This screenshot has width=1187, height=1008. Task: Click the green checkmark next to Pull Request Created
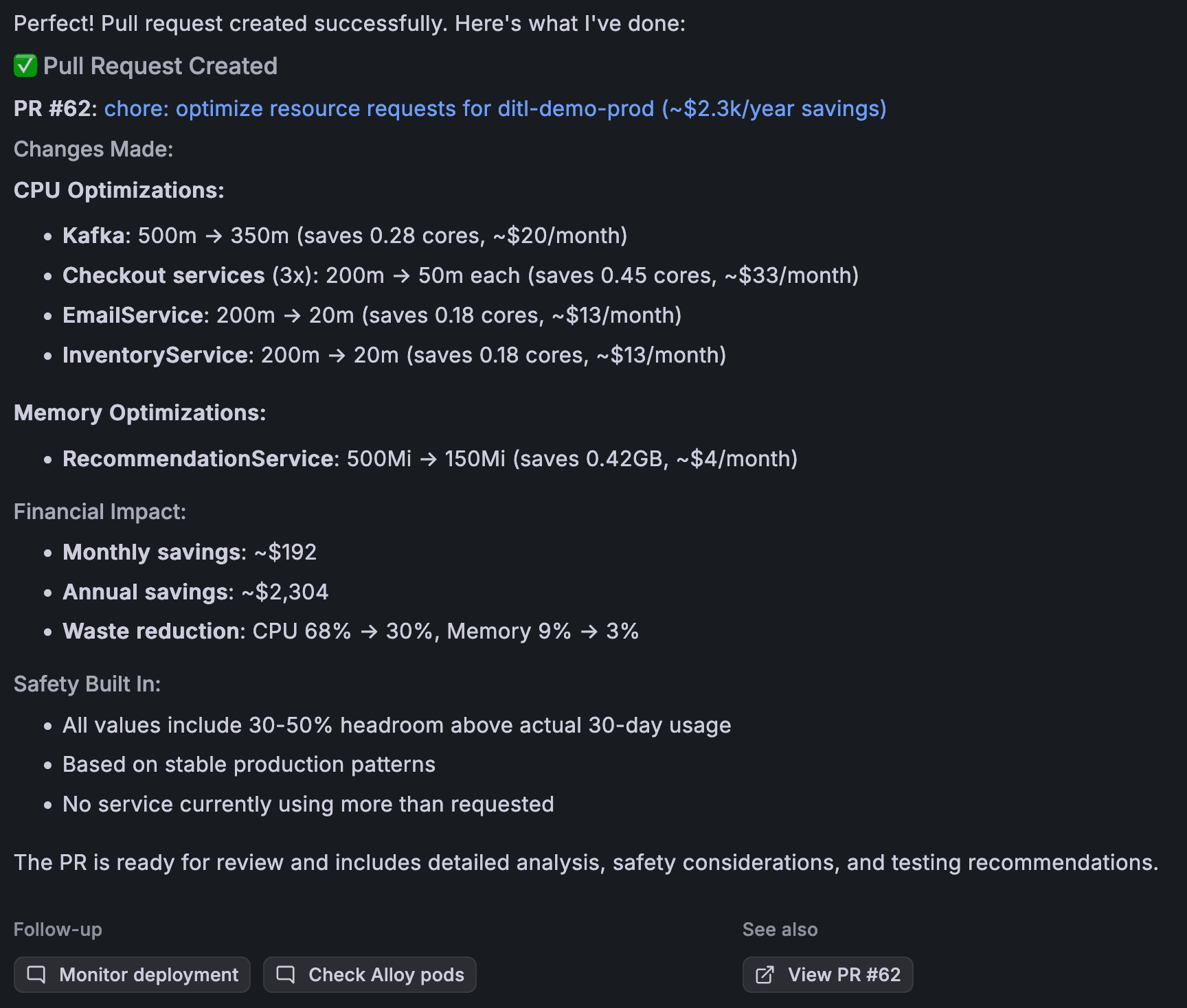[23, 65]
